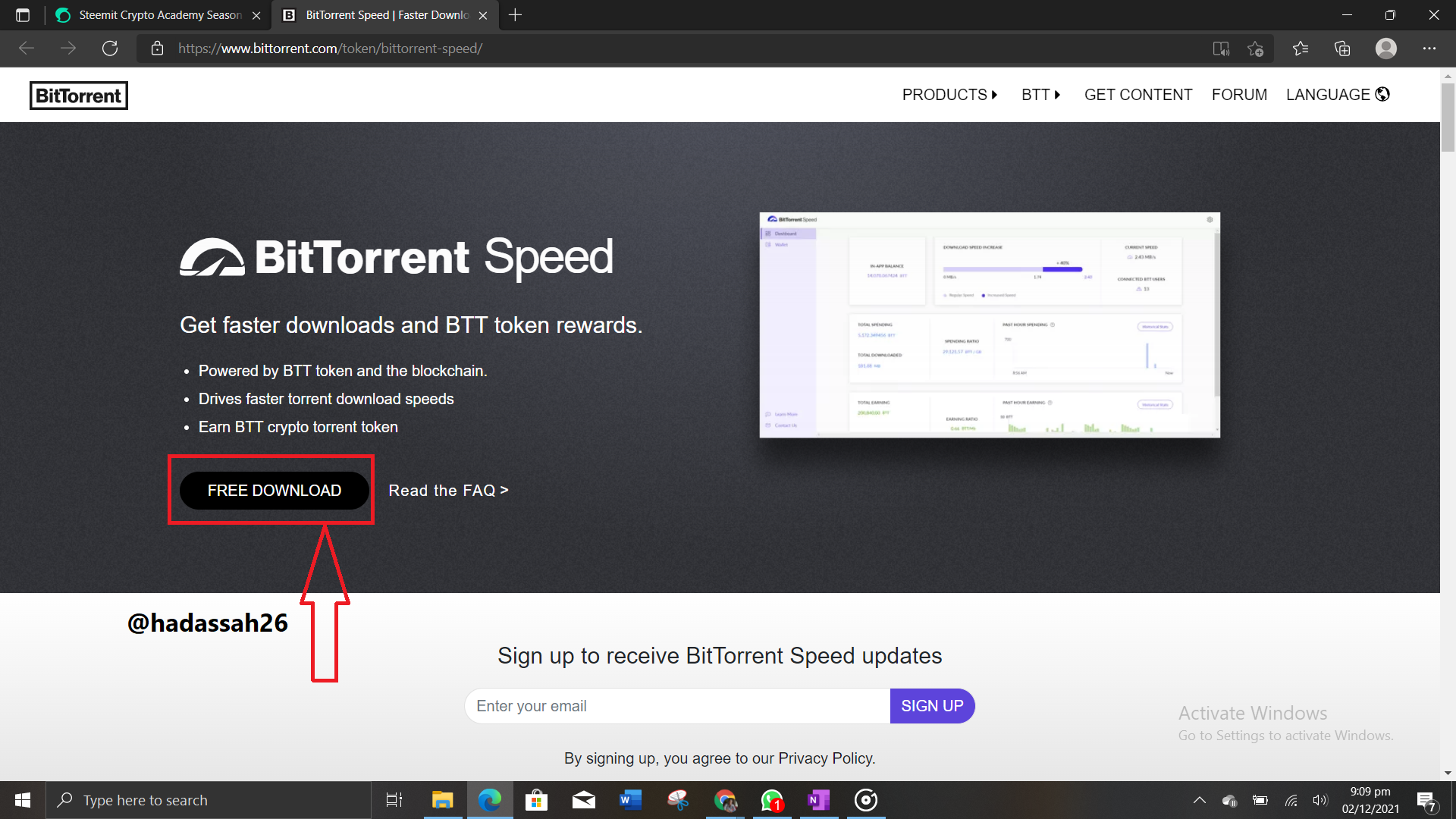Open the Favorites list

[1301, 49]
